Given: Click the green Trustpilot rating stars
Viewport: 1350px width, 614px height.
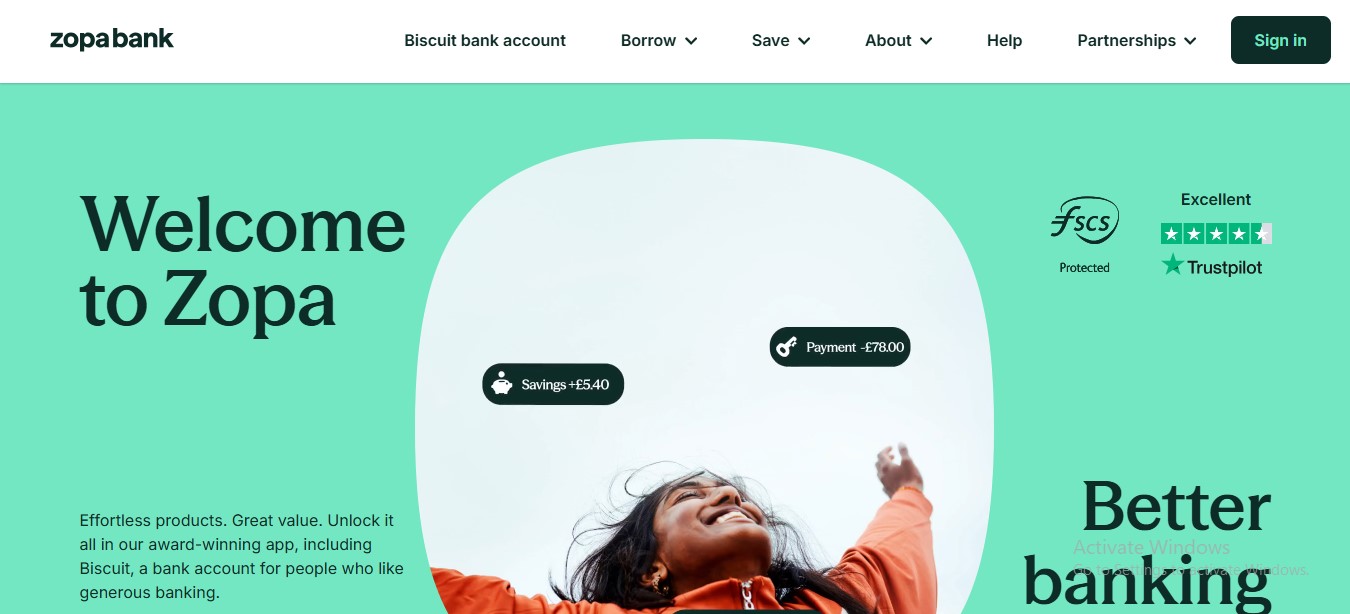Looking at the screenshot, I should 1216,234.
